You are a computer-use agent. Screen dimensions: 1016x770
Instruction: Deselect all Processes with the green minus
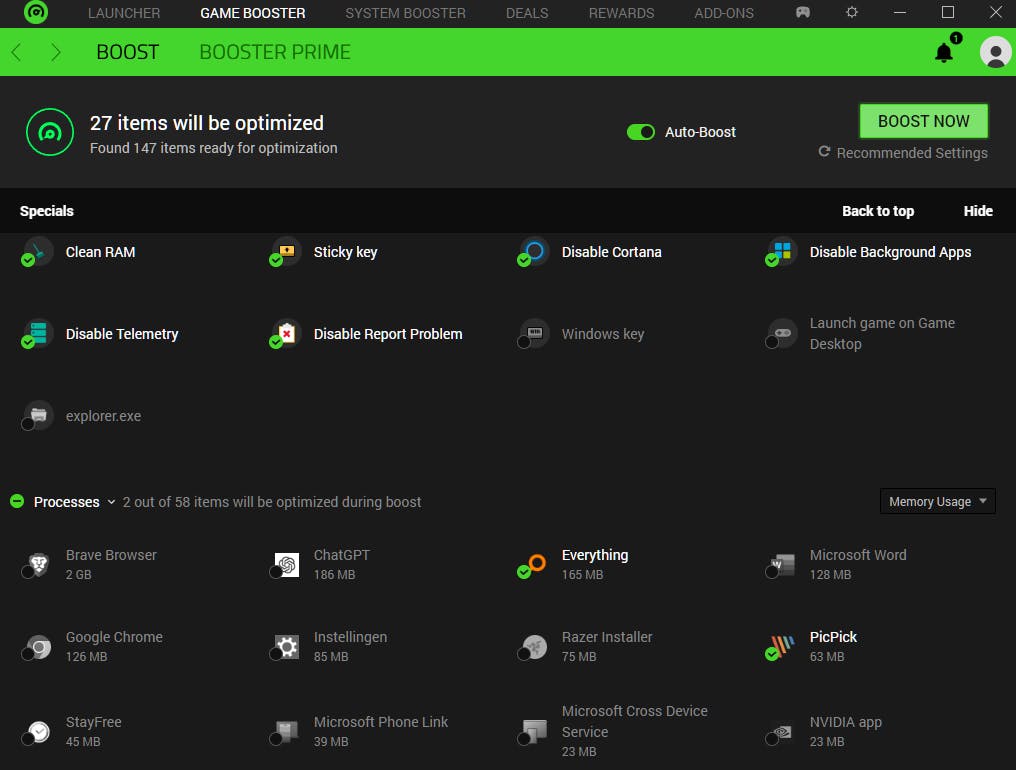tap(17, 501)
